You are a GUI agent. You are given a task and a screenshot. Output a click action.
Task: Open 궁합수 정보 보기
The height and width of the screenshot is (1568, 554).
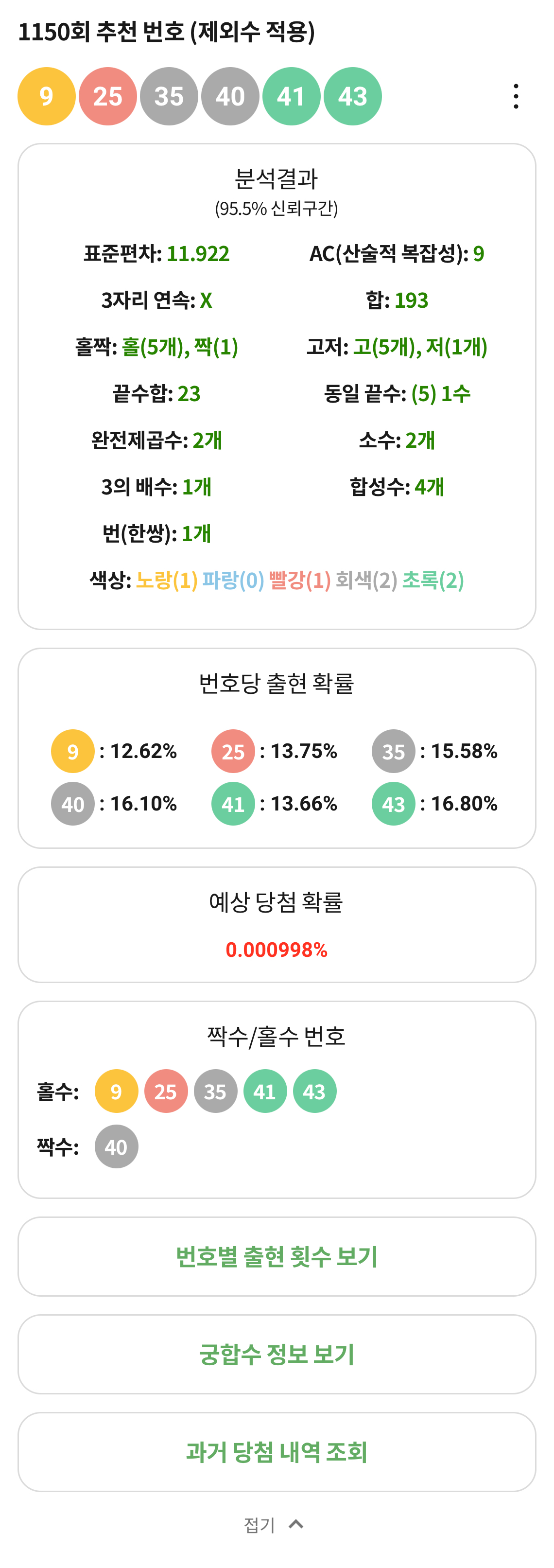[277, 1355]
